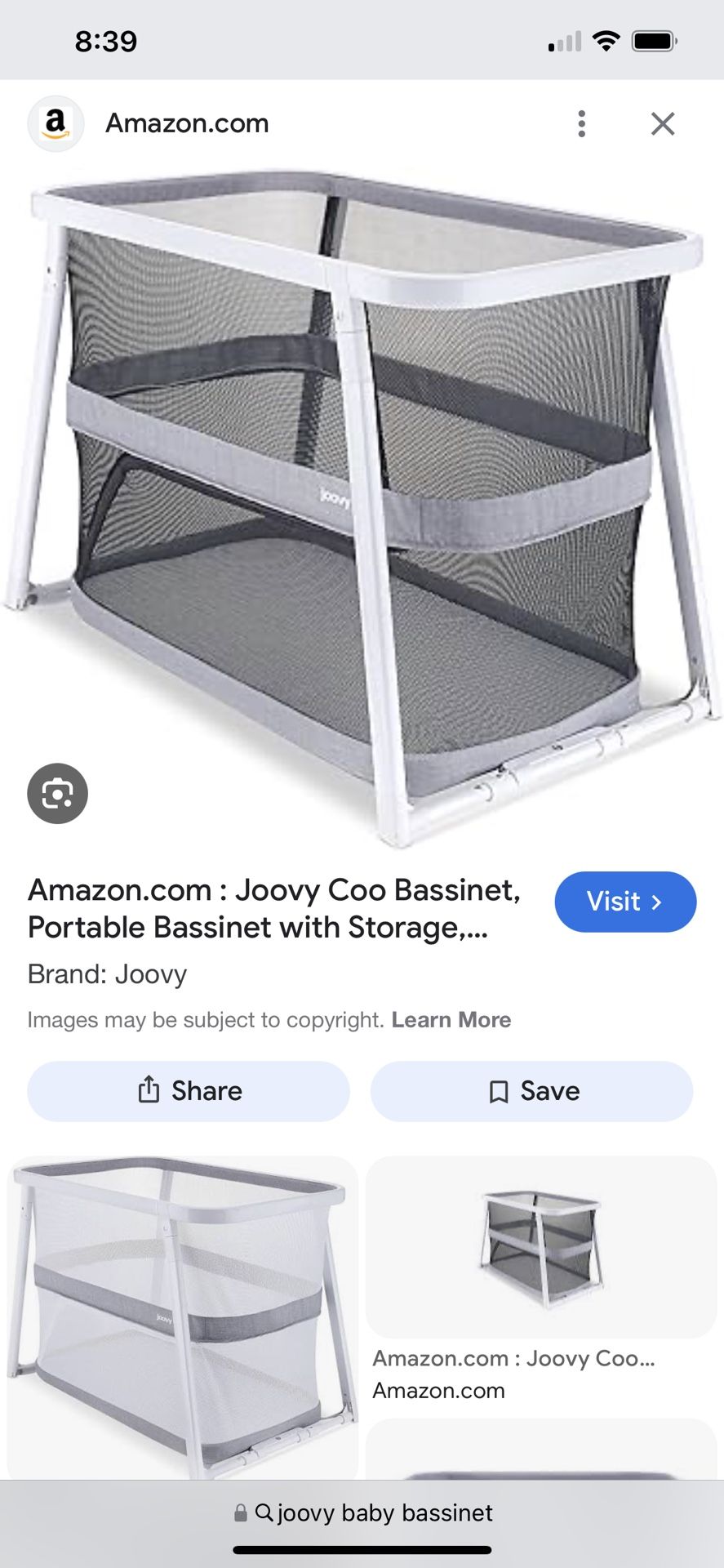
Task: Click the blue Visit button
Action: (625, 902)
